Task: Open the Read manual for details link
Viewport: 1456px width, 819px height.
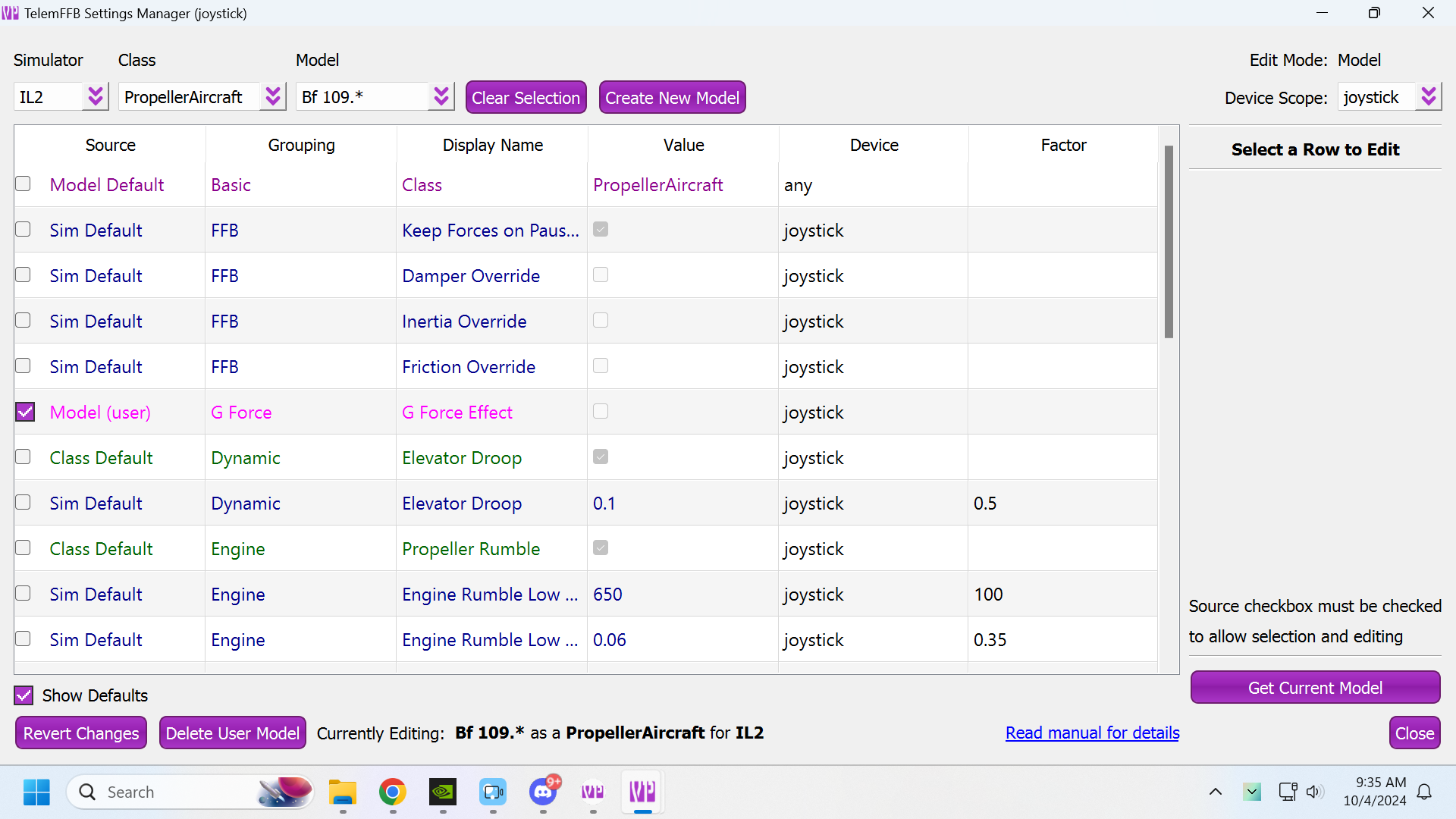Action: [x=1092, y=733]
